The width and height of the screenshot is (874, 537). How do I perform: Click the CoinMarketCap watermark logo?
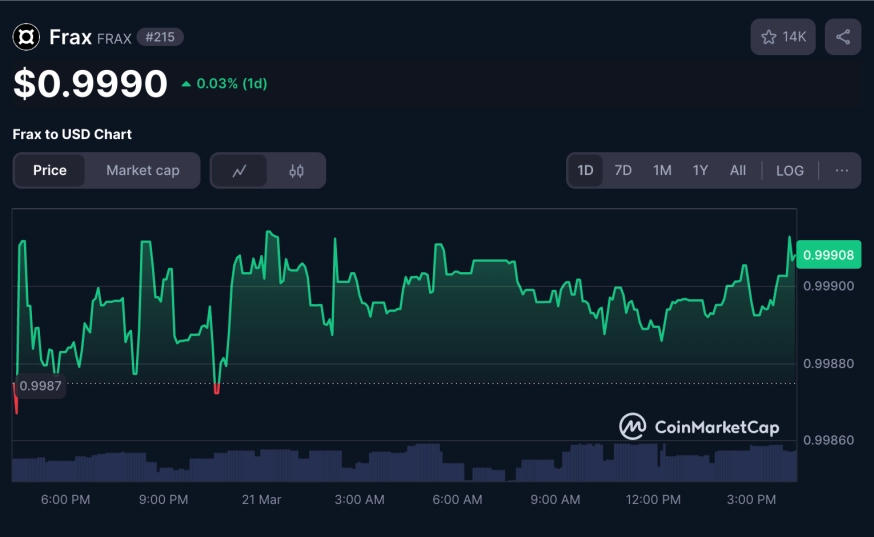click(699, 427)
